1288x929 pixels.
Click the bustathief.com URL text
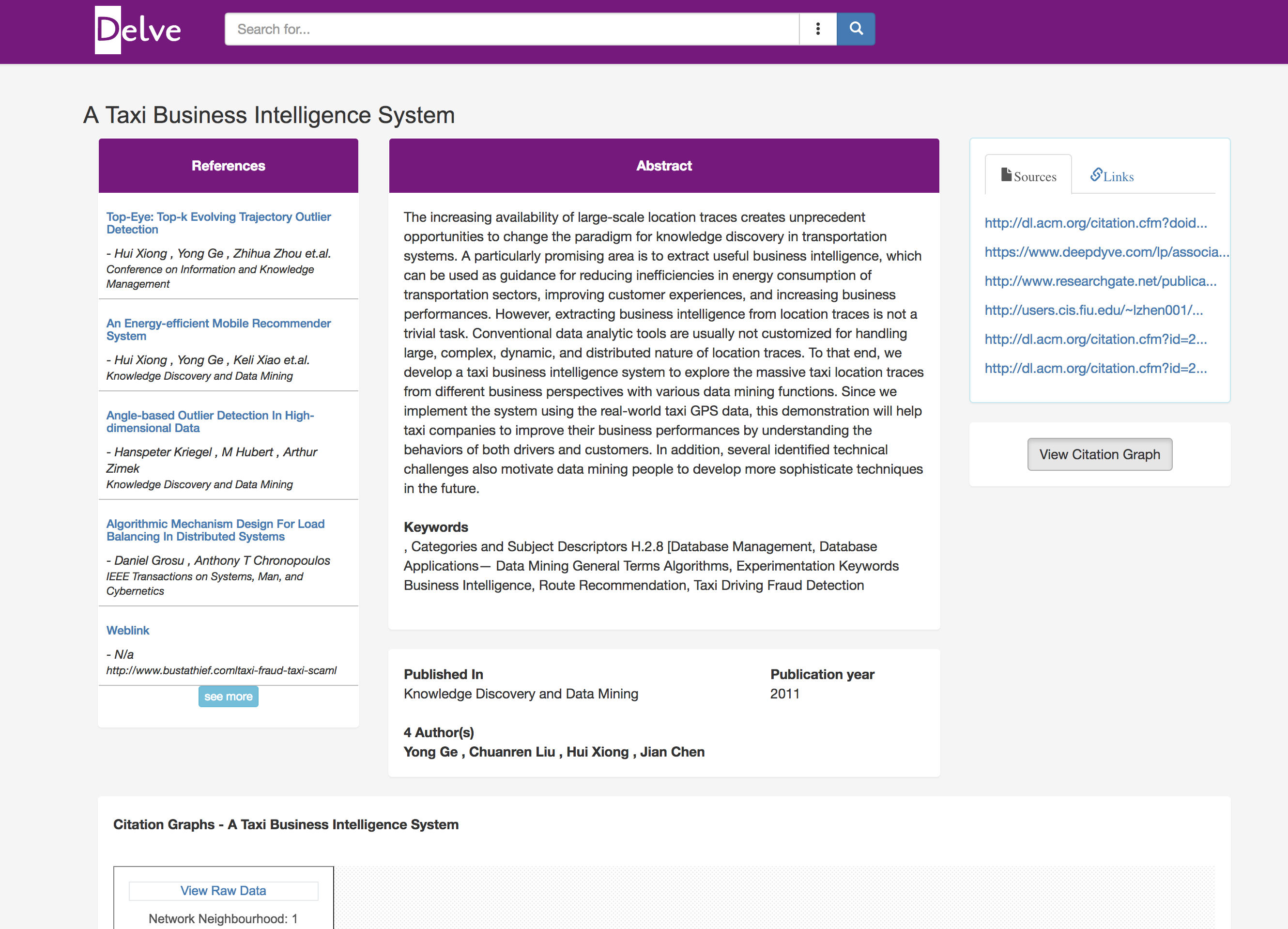(x=221, y=670)
